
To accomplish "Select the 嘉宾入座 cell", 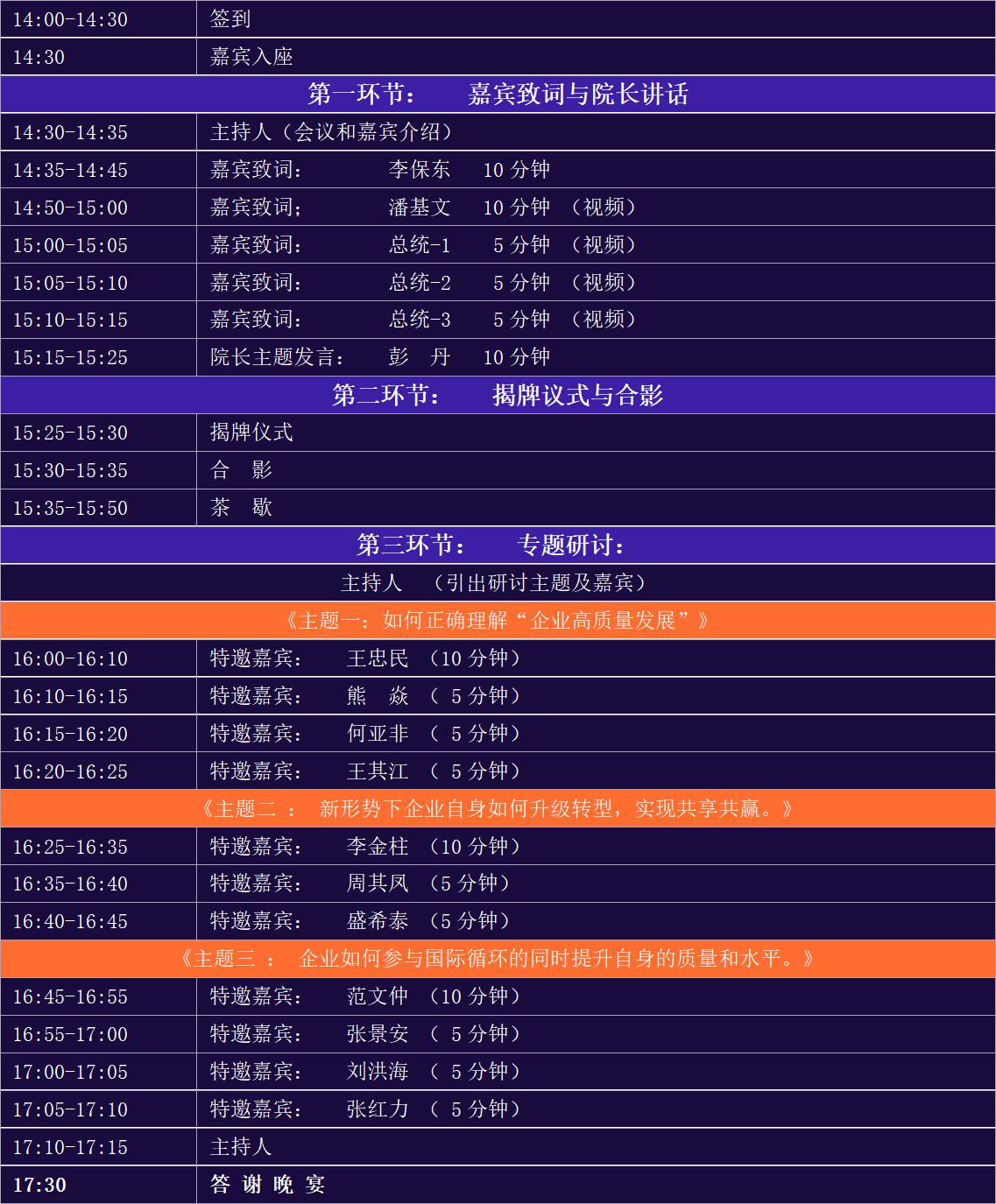I will 251,57.
